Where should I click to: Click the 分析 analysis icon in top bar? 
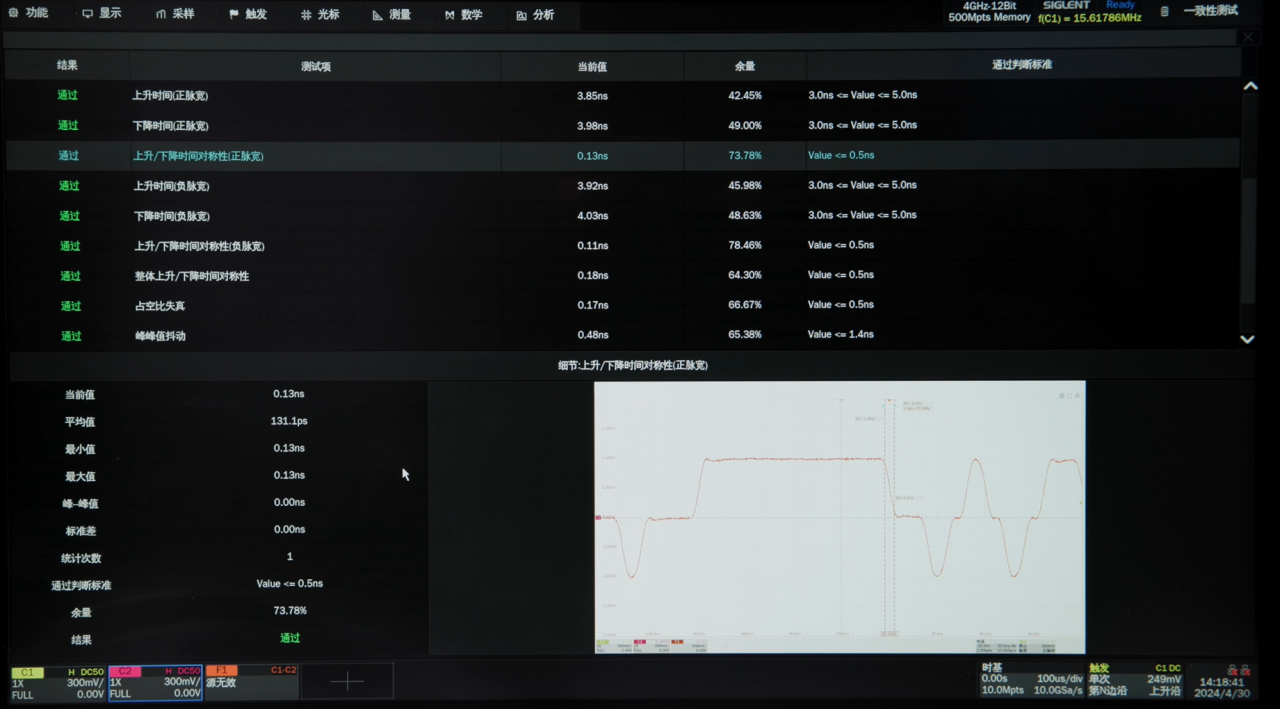coord(521,15)
